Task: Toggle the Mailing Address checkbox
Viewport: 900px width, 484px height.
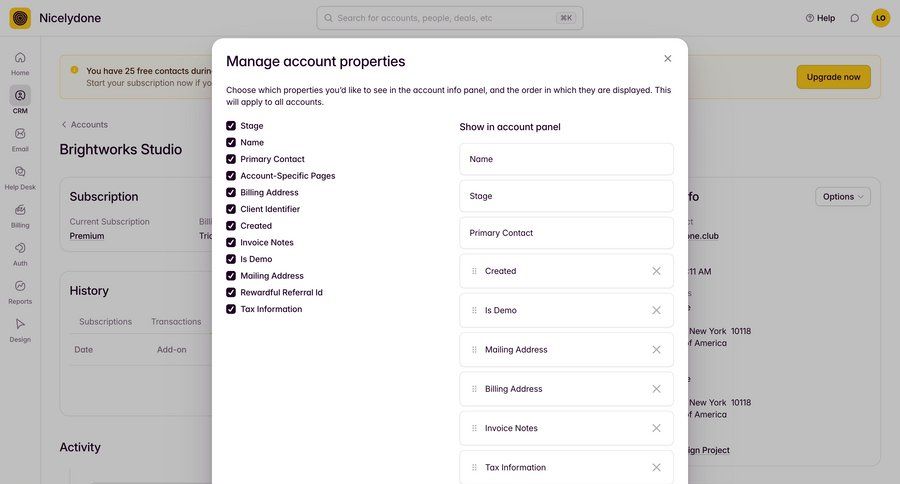Action: [231, 276]
